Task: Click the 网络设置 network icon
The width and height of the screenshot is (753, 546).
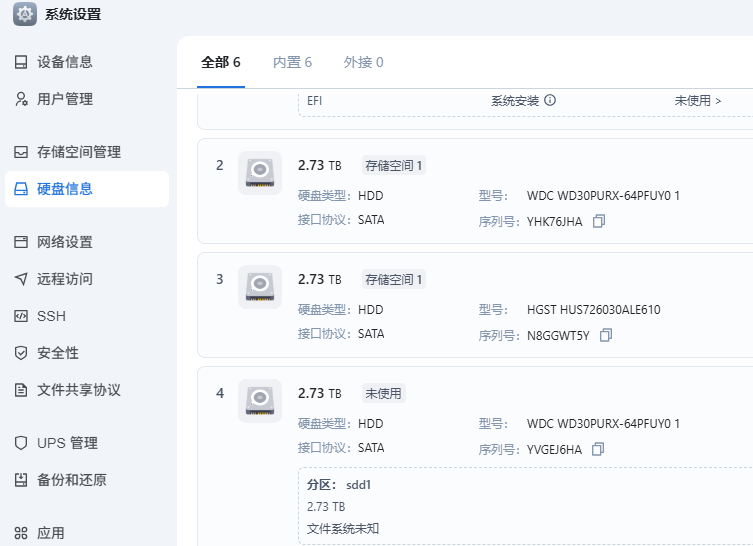Action: coord(21,242)
